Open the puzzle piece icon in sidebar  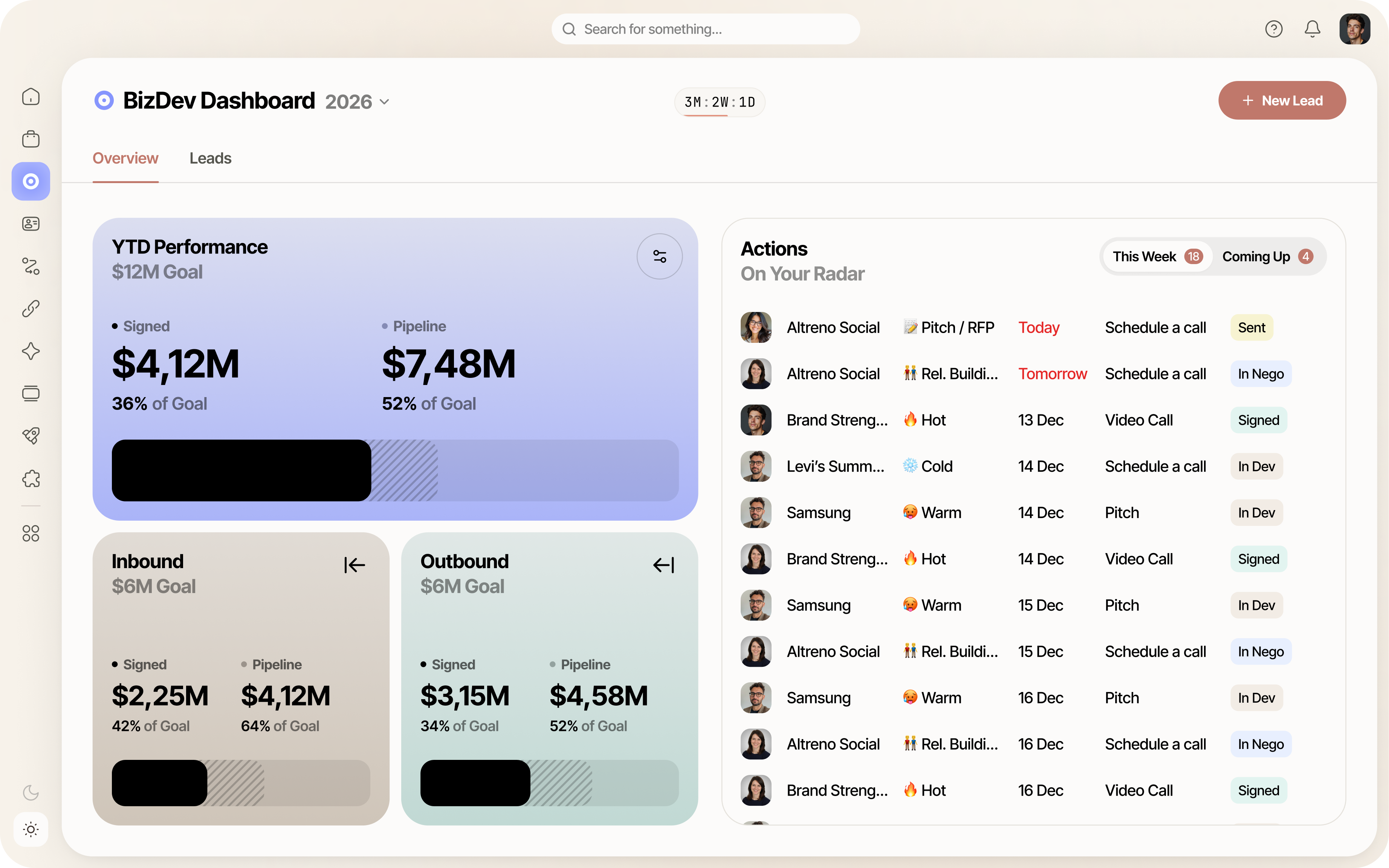pyautogui.click(x=31, y=479)
